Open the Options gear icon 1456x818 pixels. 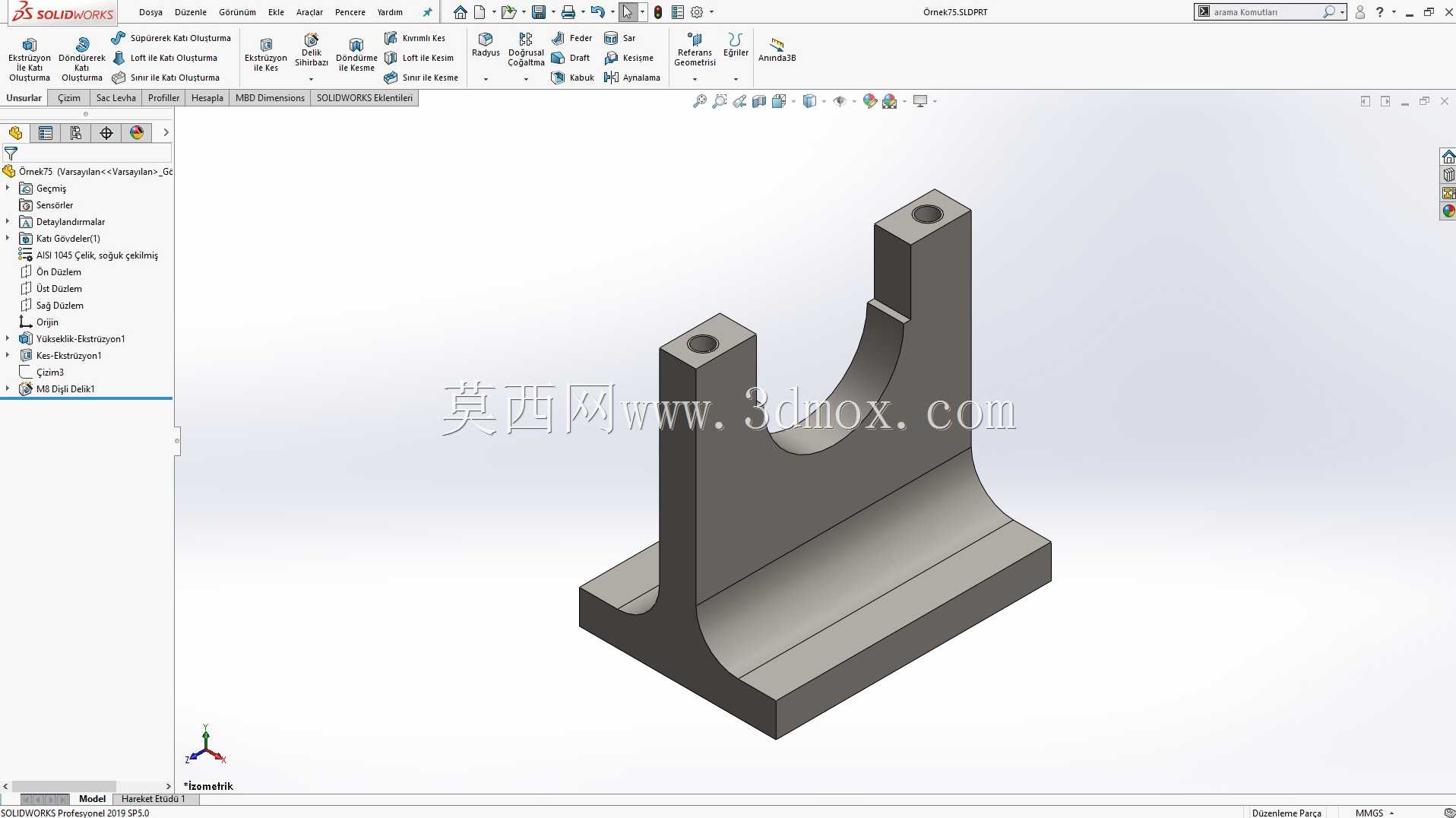point(697,12)
